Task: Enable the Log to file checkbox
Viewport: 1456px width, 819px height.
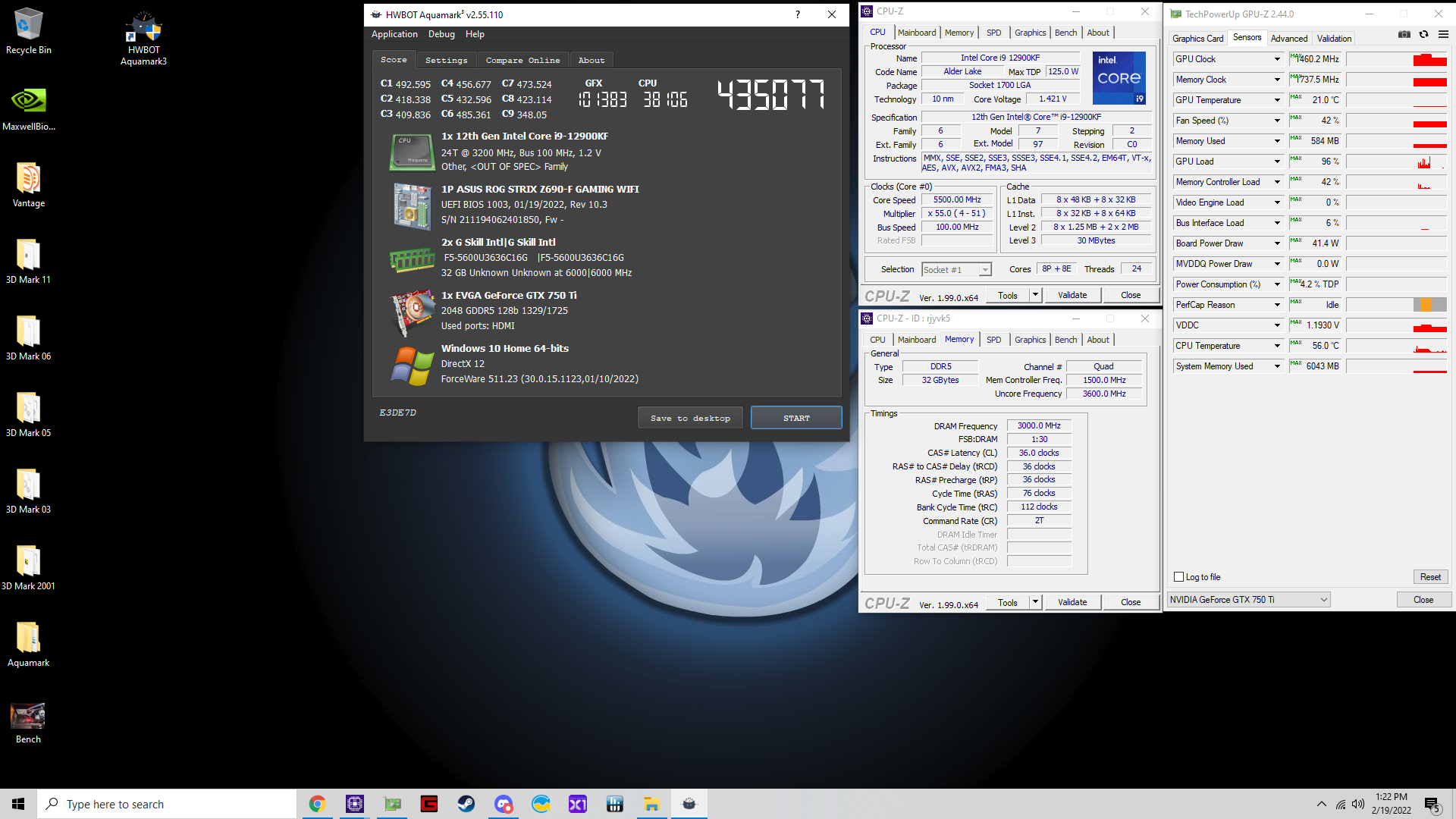Action: (x=1179, y=577)
